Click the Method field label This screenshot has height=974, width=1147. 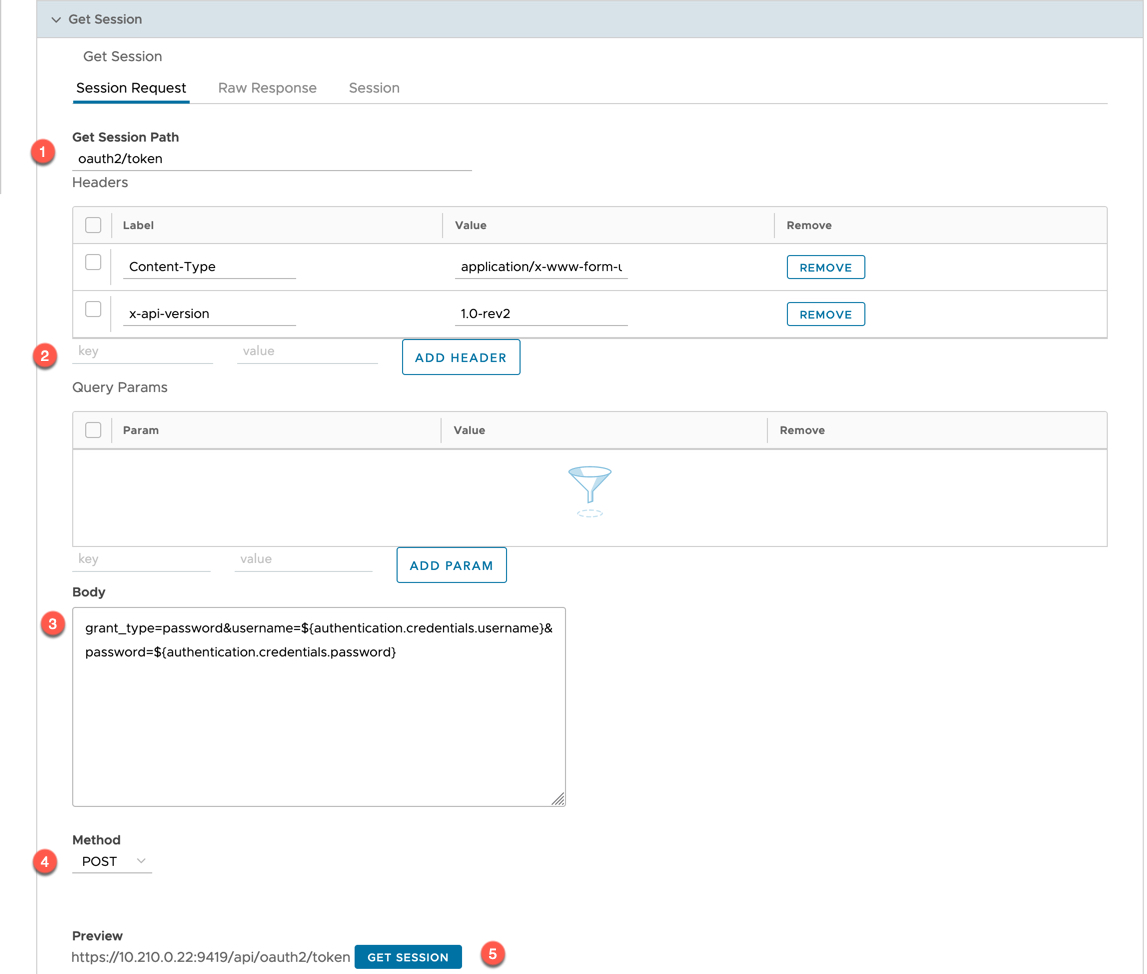(x=97, y=840)
